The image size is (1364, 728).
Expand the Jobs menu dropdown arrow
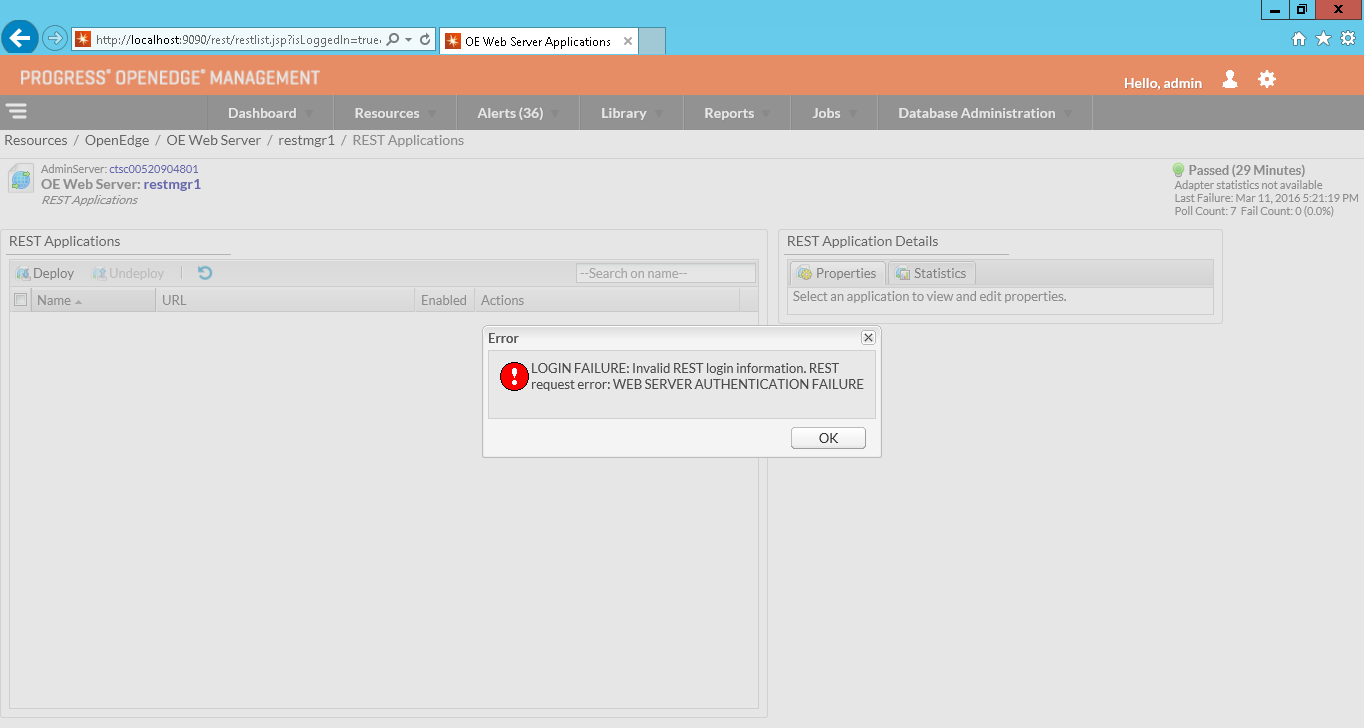pos(853,114)
